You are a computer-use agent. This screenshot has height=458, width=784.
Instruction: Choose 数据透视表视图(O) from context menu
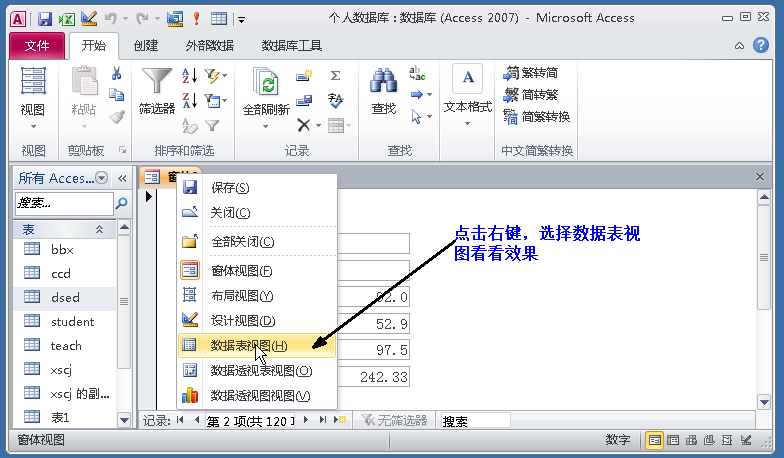pos(256,370)
